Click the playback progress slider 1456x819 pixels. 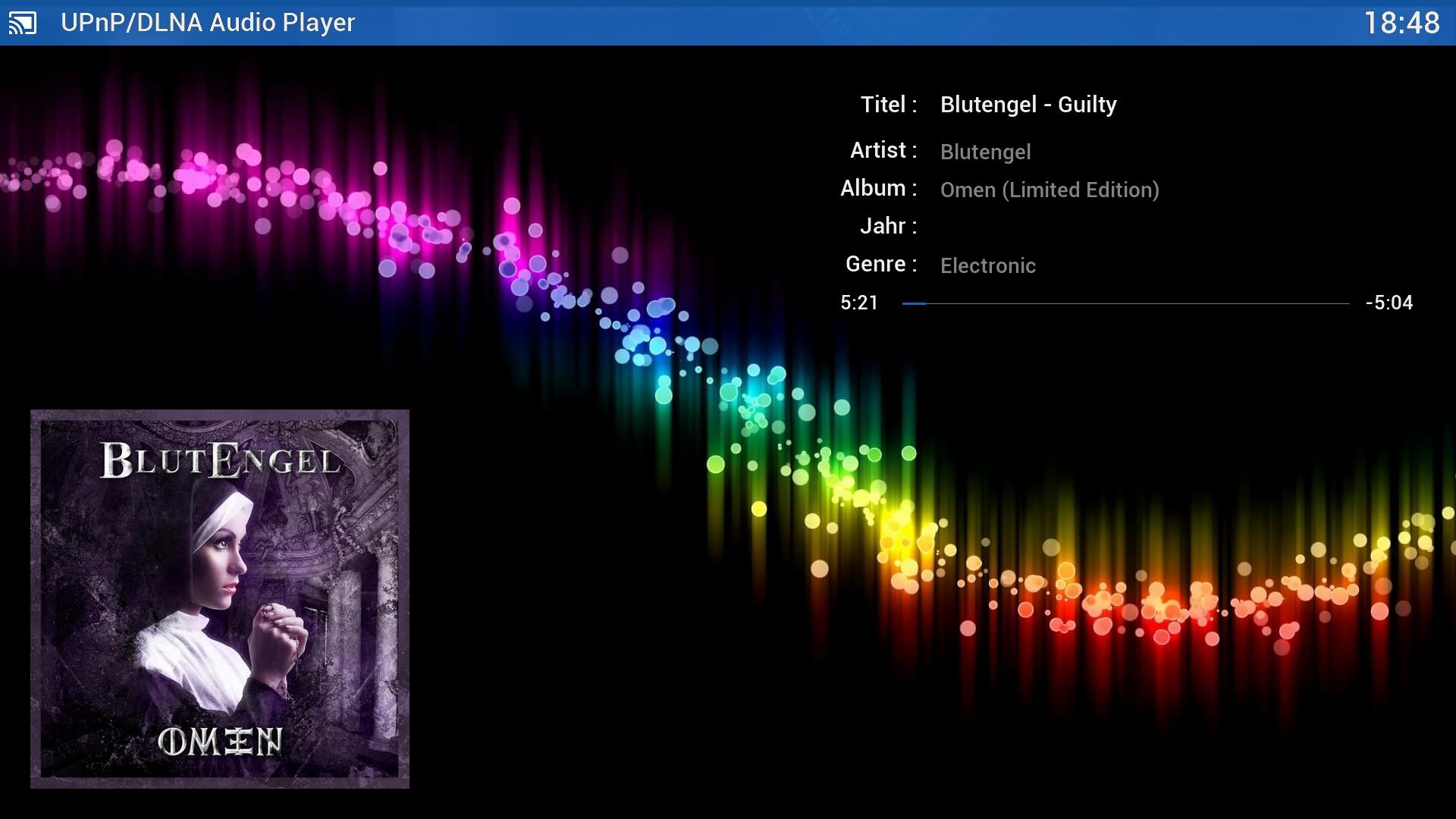(x=1125, y=303)
